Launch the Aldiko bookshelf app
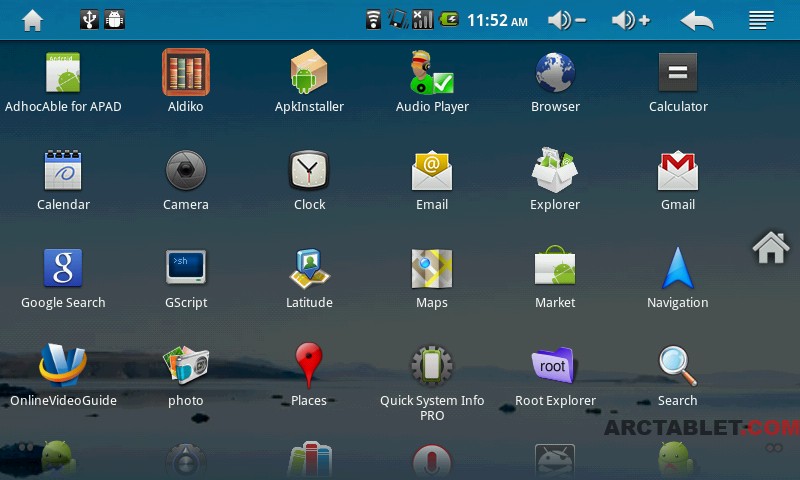The width and height of the screenshot is (800, 480). point(186,72)
